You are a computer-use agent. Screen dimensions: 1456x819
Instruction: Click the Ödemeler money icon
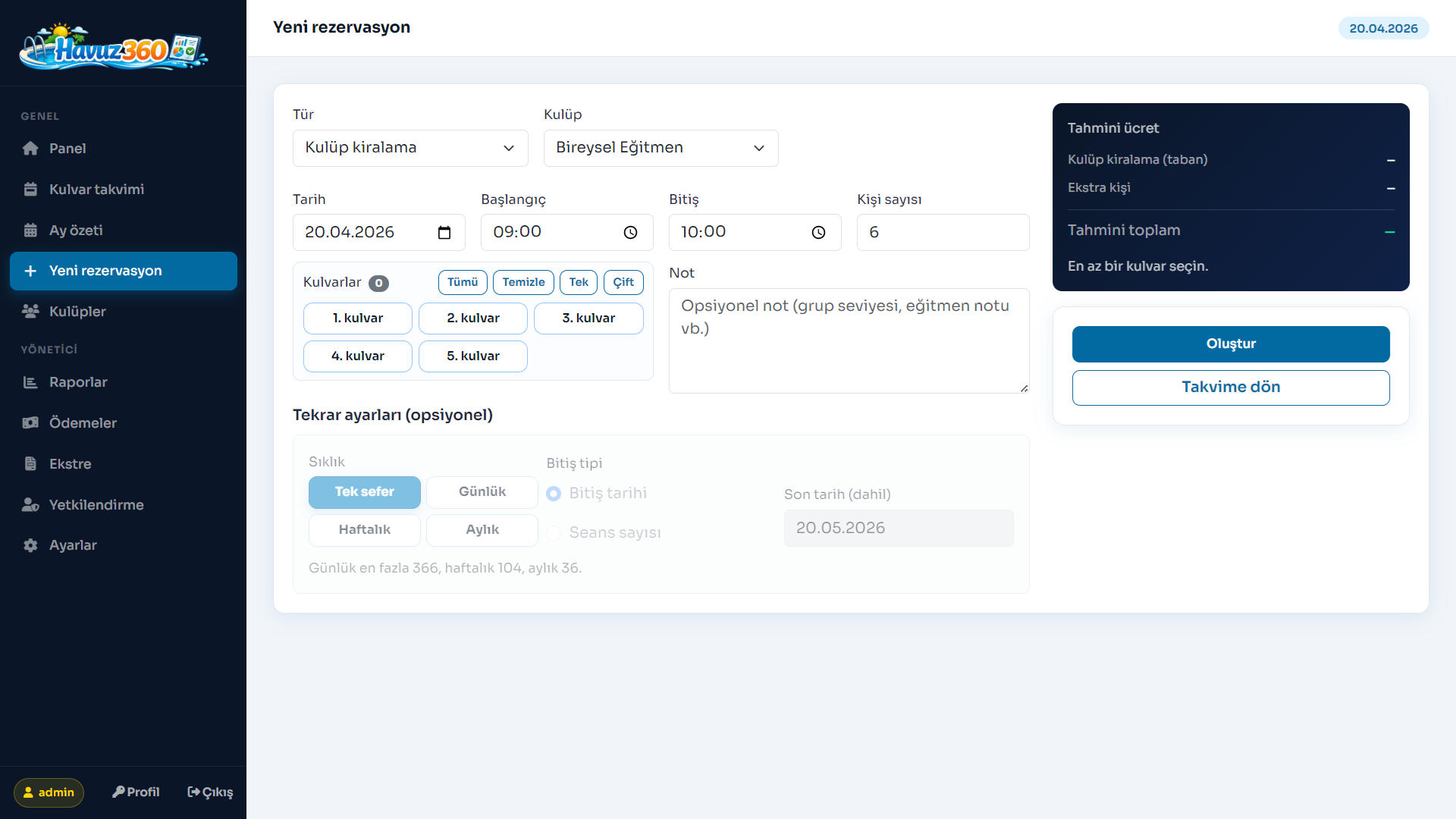coord(30,423)
